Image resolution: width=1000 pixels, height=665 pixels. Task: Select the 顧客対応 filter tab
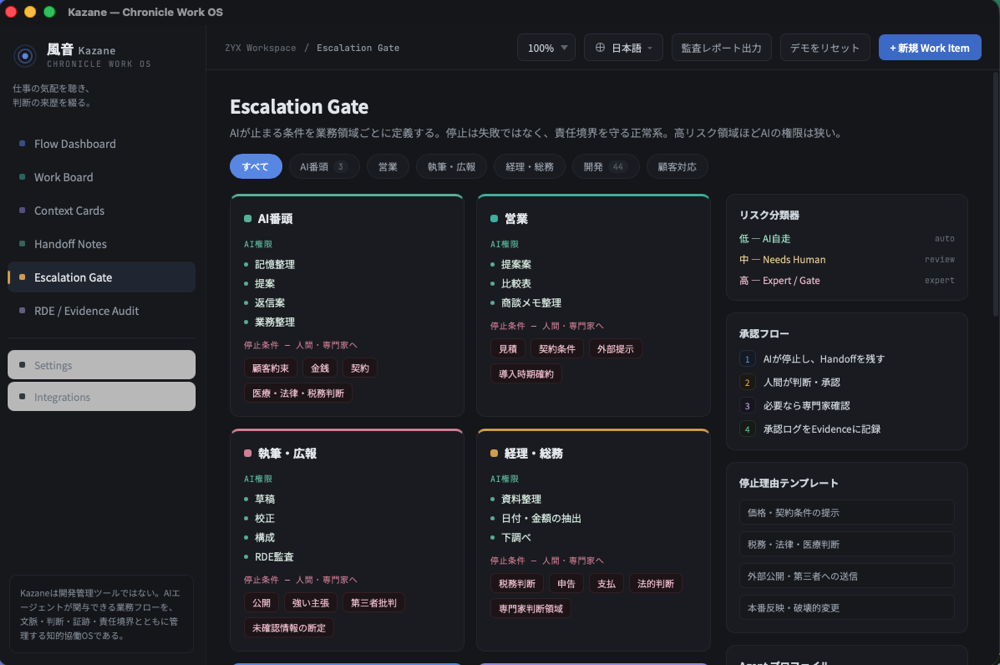[x=677, y=166]
